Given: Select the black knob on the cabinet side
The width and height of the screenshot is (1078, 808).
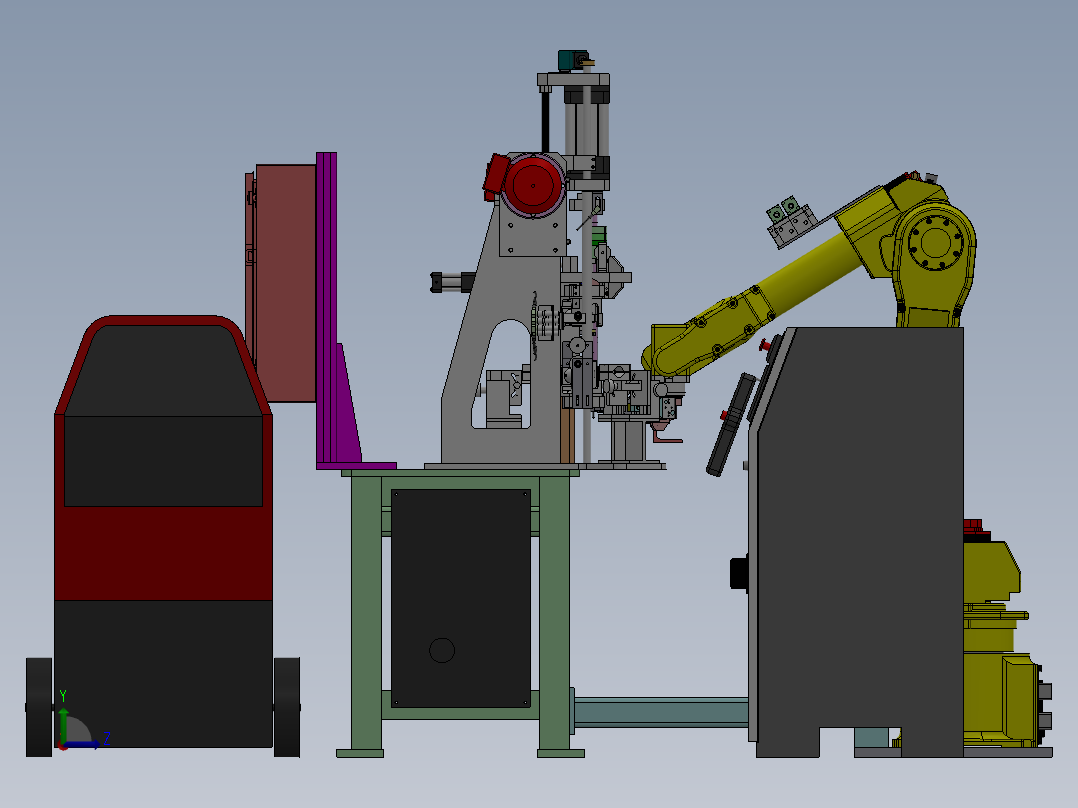Looking at the screenshot, I should pos(739,573).
